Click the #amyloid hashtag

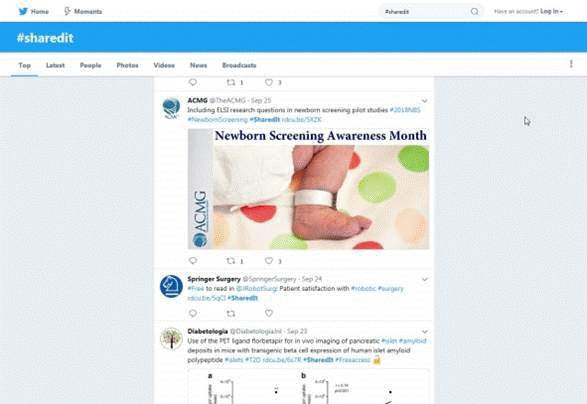412,341
